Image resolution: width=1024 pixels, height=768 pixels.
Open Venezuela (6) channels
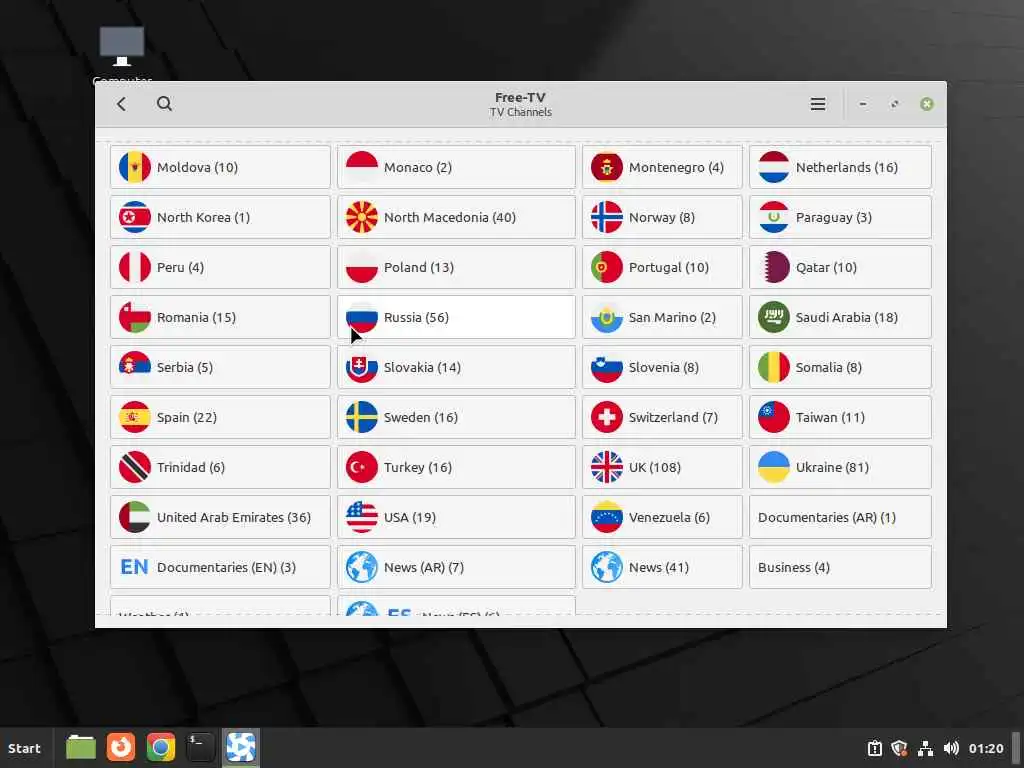click(662, 517)
